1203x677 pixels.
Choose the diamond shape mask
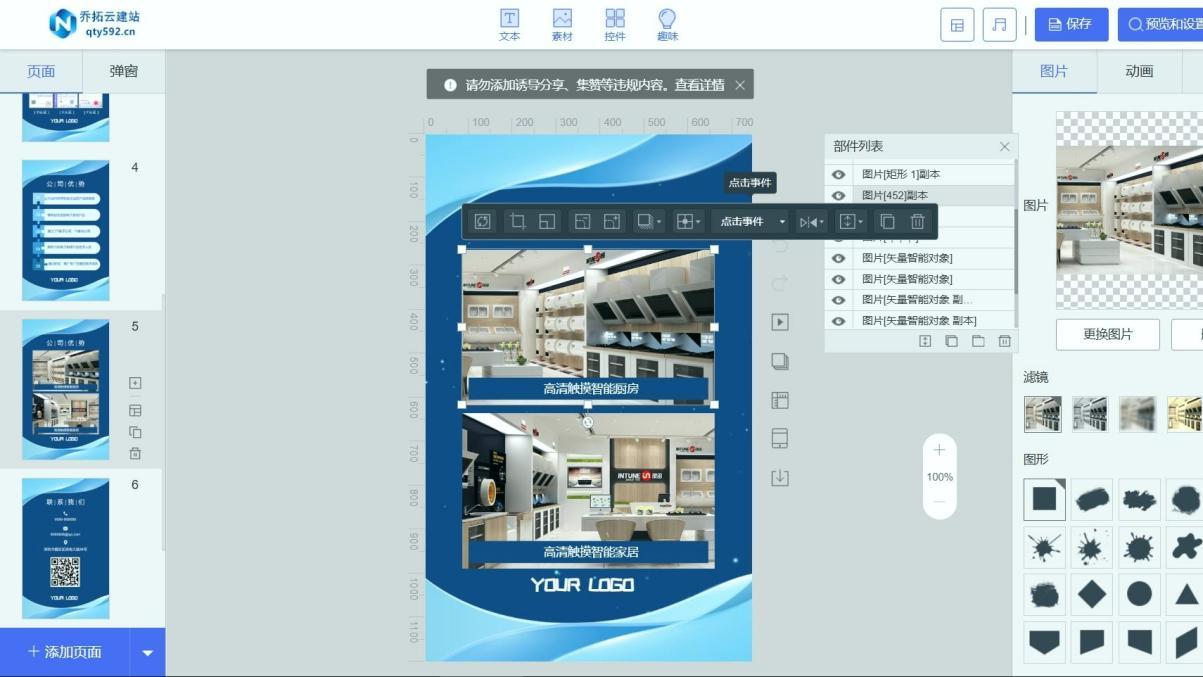pos(1092,594)
